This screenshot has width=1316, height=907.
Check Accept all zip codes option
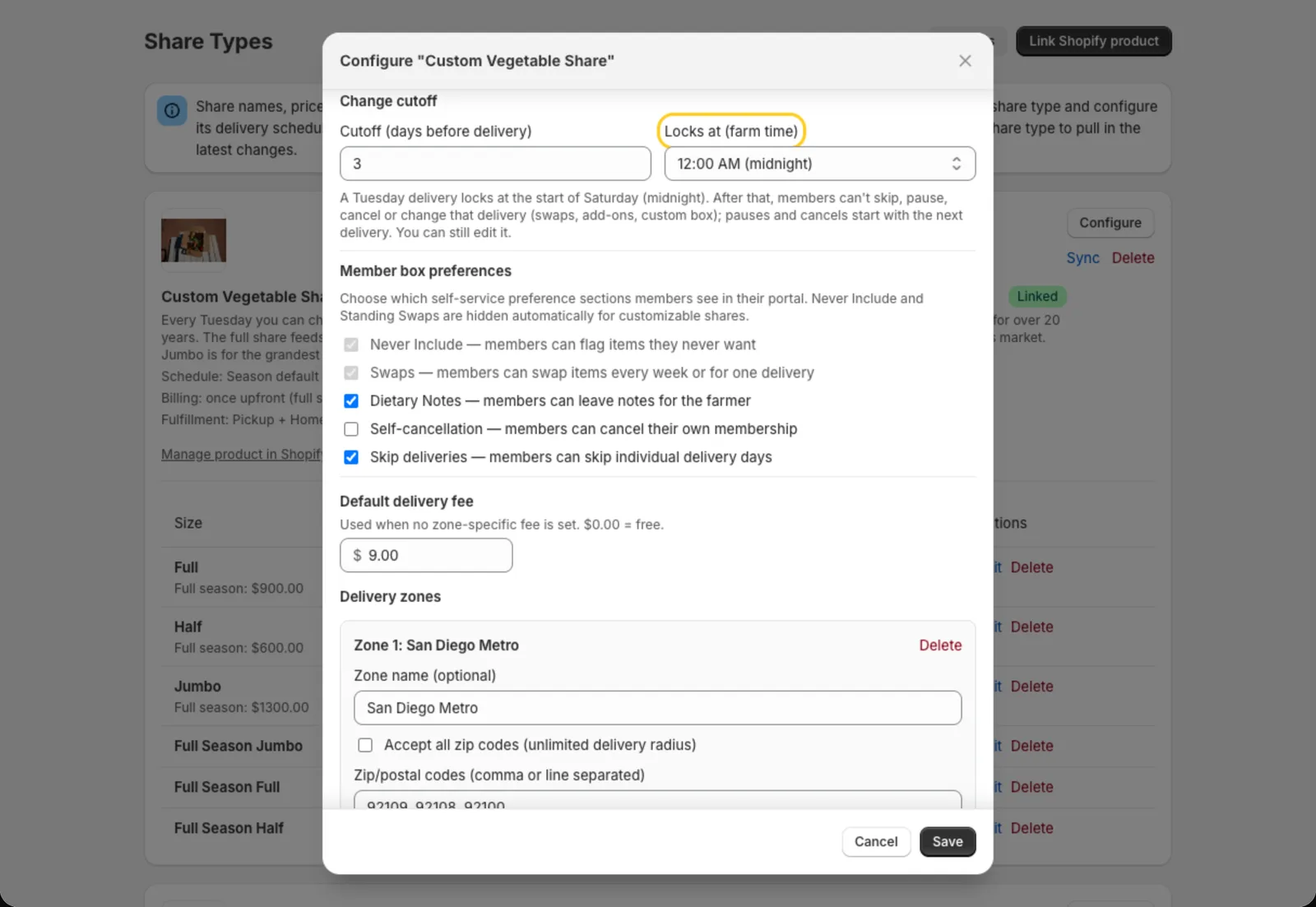point(365,745)
